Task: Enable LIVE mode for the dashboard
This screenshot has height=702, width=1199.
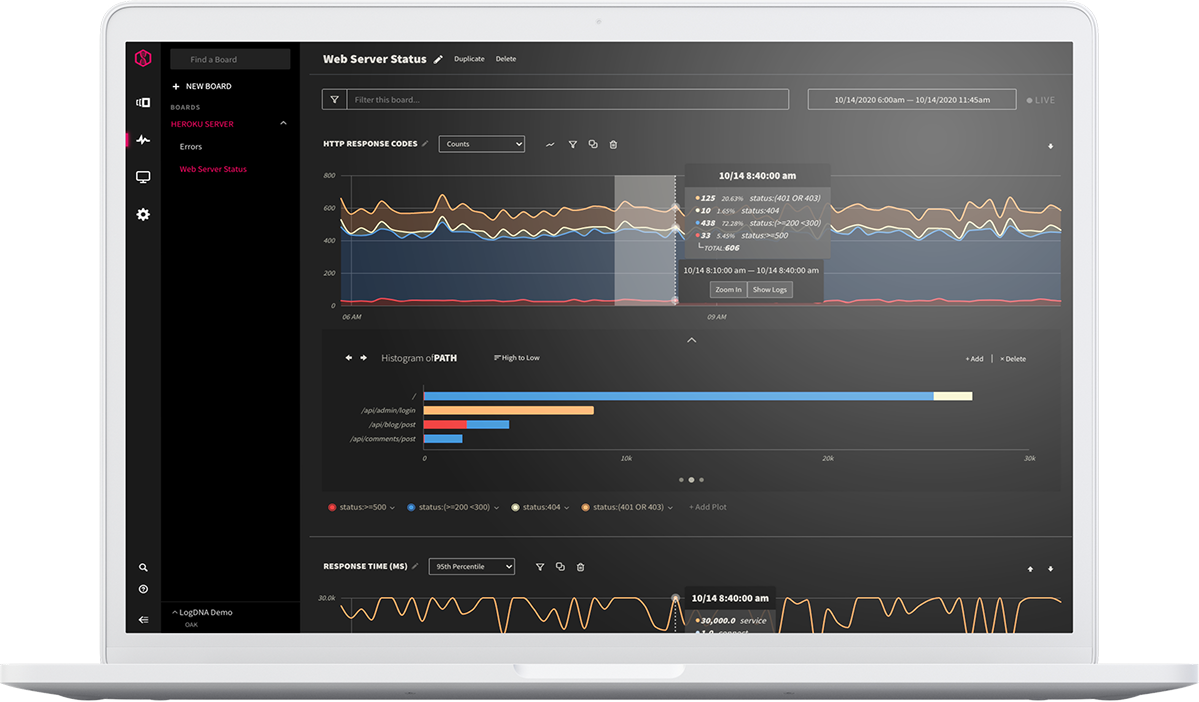Action: 1042,99
